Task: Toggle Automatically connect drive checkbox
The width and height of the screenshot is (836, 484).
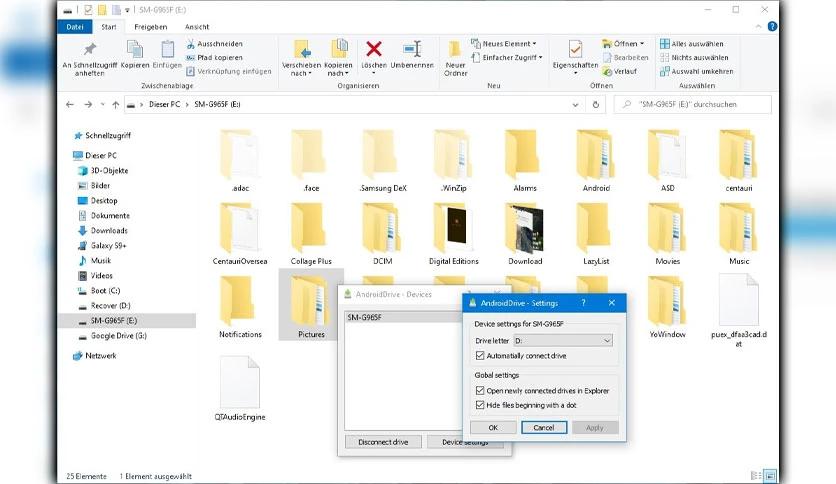Action: pyautogui.click(x=480, y=356)
